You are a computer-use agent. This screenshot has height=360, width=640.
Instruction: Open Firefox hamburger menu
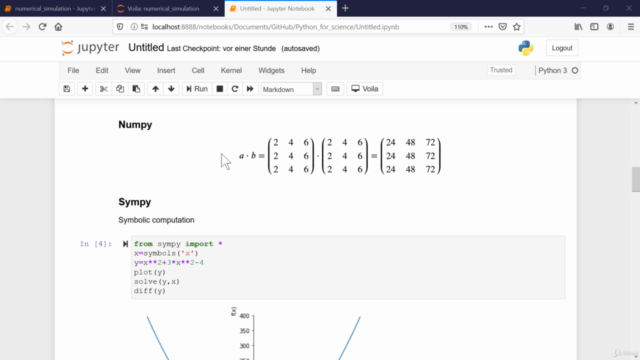[631, 27]
